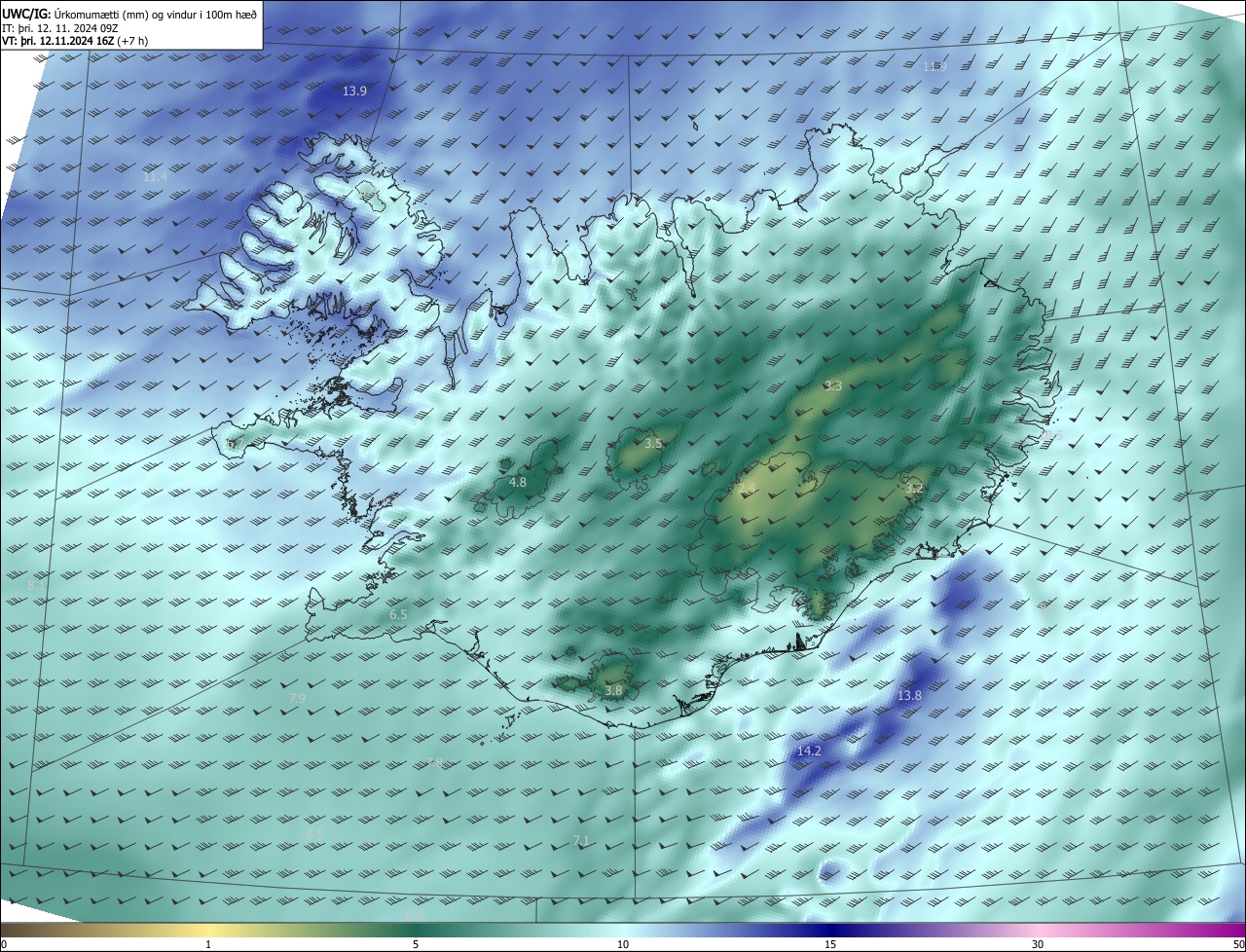This screenshot has height=952, width=1246.
Task: Click the 8.5 value label
Action: (x=314, y=835)
